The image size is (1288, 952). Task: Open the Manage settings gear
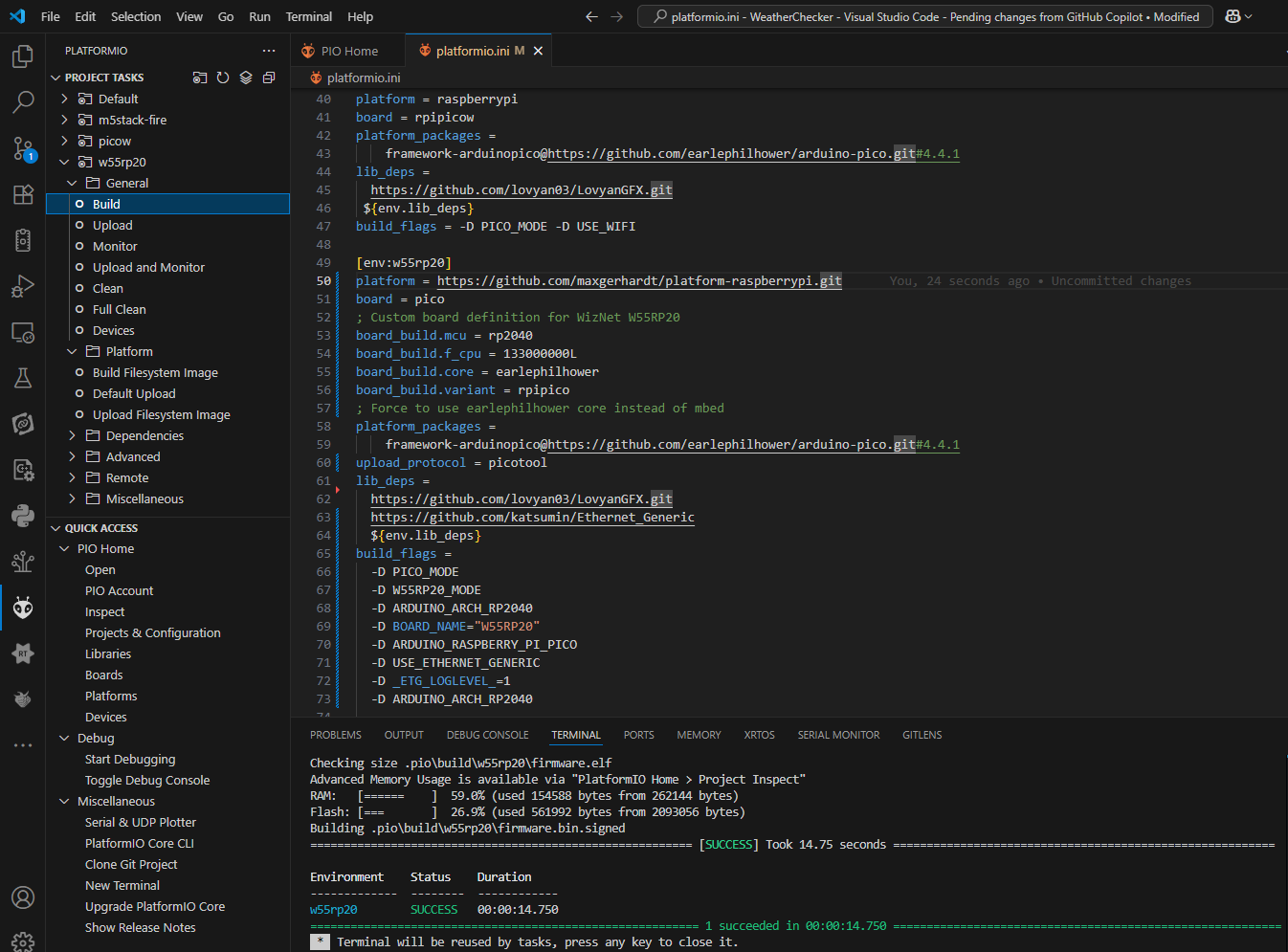(23, 941)
